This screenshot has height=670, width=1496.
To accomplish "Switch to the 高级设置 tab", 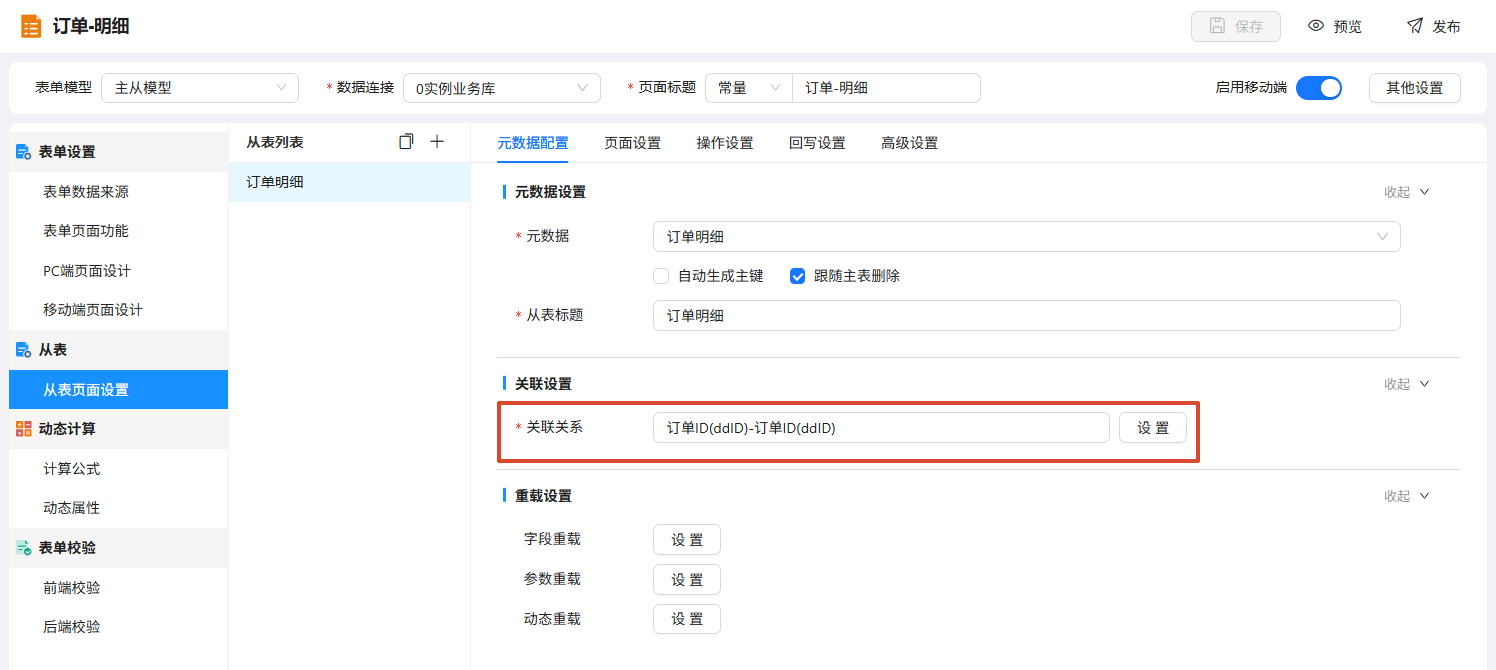I will click(x=909, y=143).
